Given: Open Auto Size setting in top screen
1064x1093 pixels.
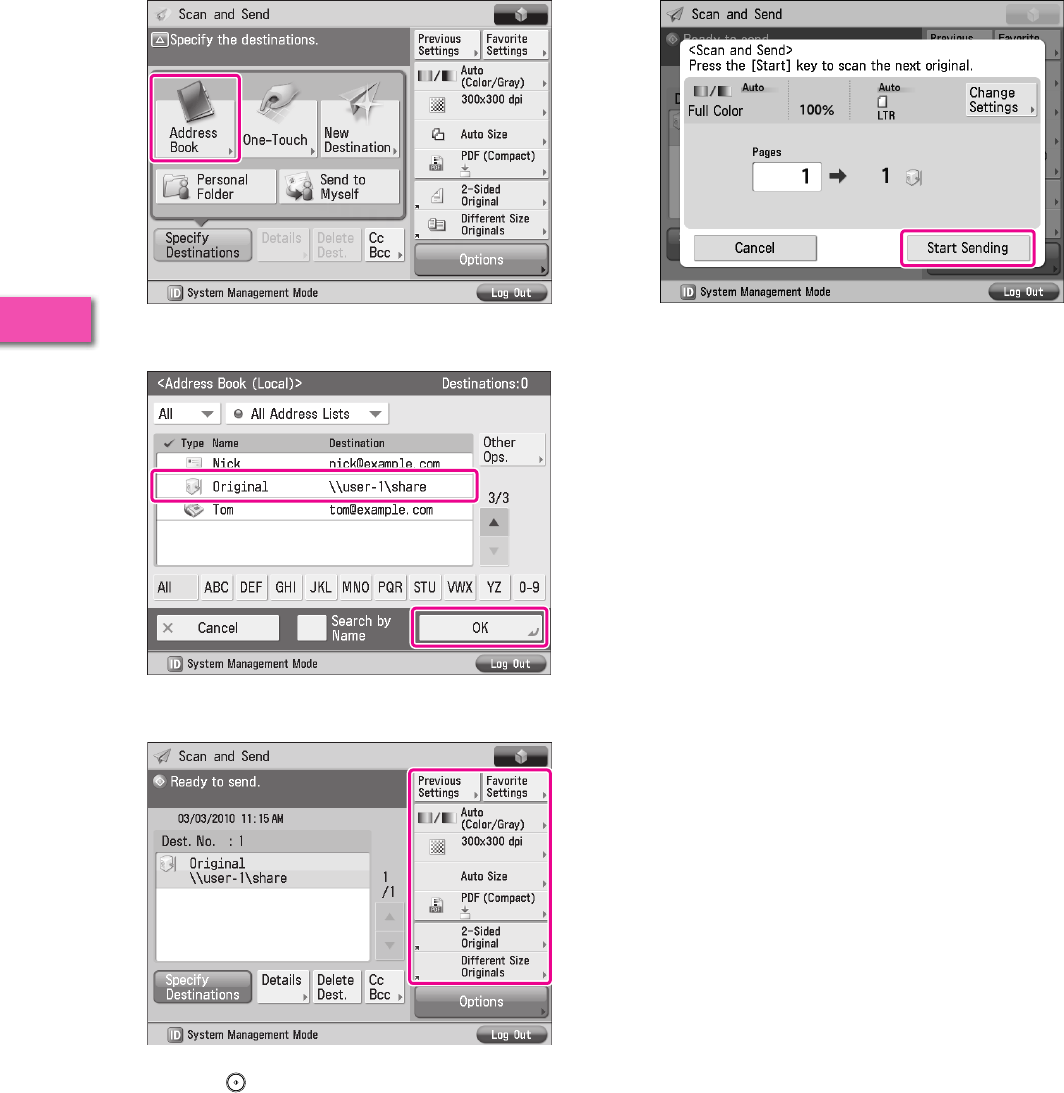Looking at the screenshot, I should (481, 135).
